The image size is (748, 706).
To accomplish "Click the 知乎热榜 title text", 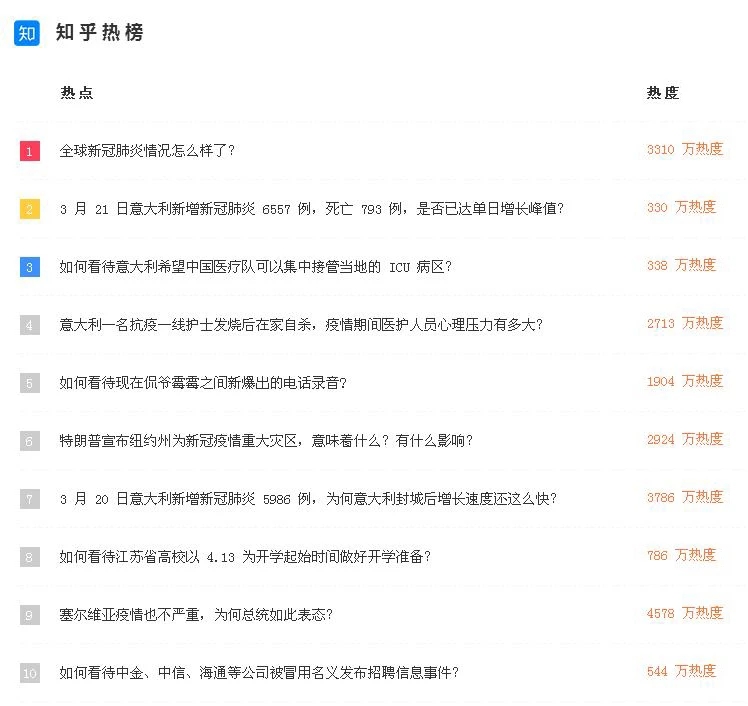I will [x=99, y=32].
